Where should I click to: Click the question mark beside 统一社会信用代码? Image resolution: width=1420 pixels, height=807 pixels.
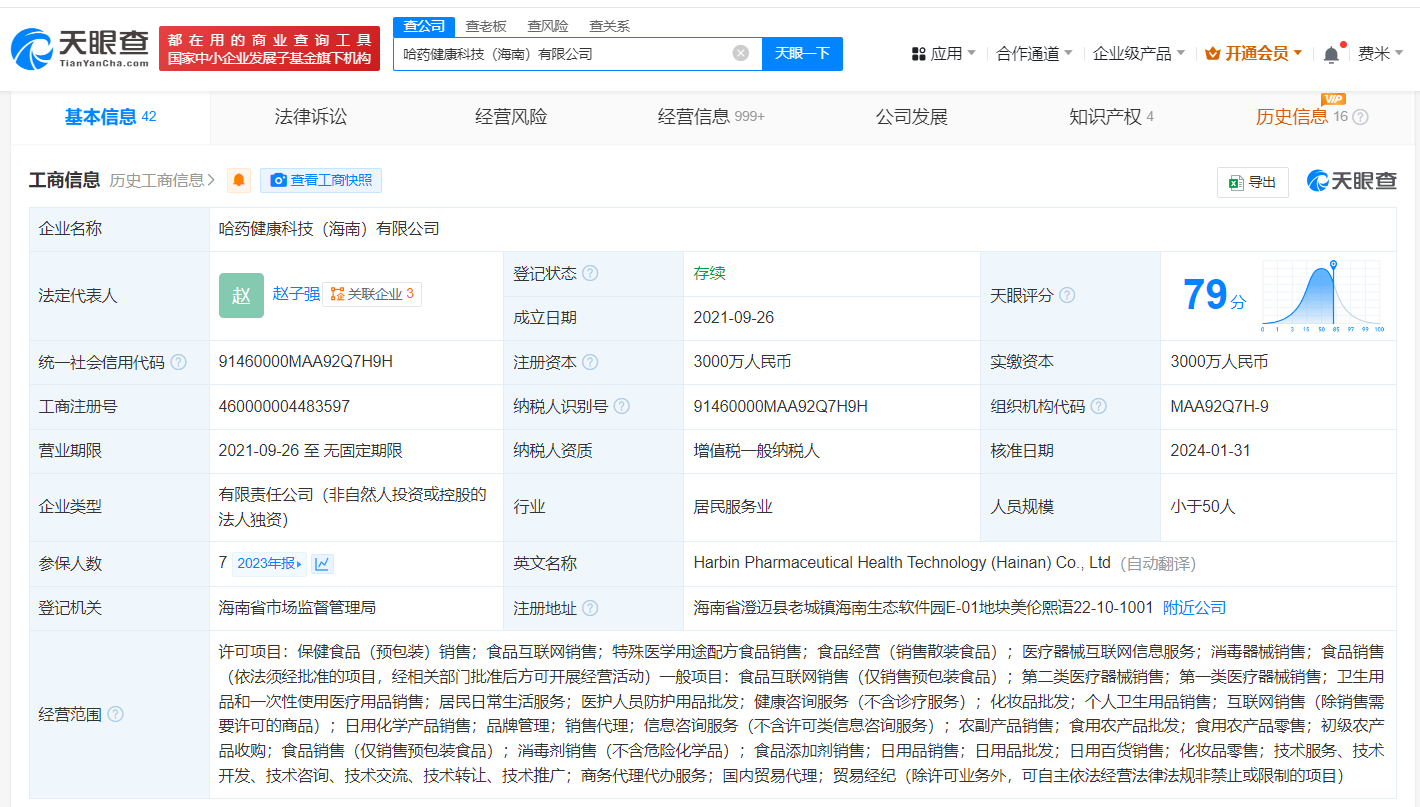pos(178,363)
